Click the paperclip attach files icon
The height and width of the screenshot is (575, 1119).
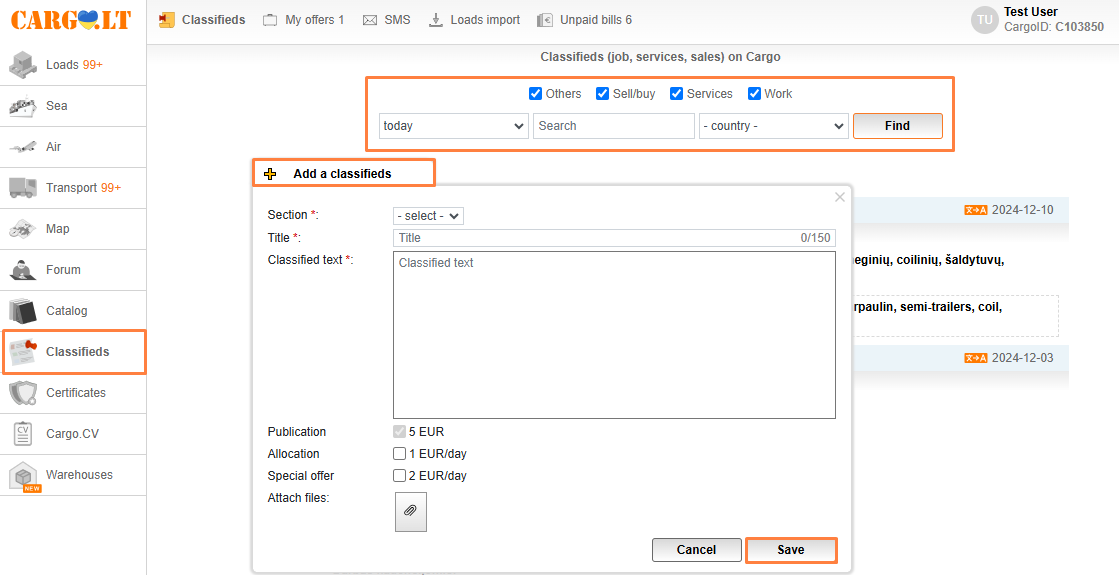(410, 511)
